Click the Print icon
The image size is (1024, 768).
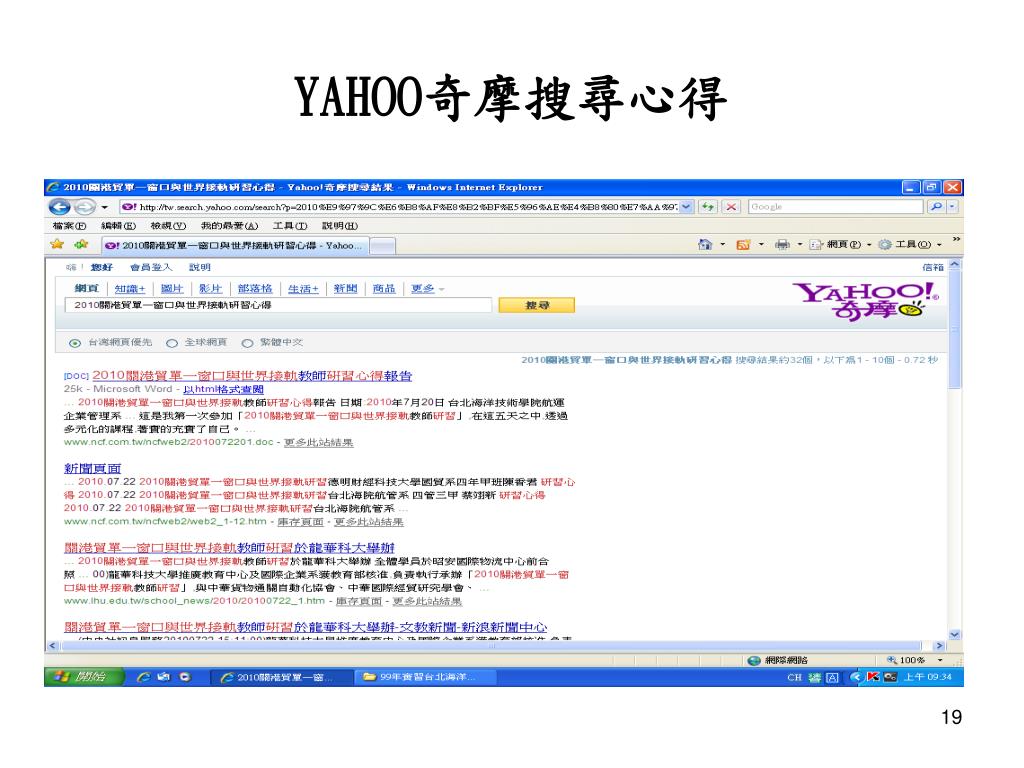click(782, 244)
